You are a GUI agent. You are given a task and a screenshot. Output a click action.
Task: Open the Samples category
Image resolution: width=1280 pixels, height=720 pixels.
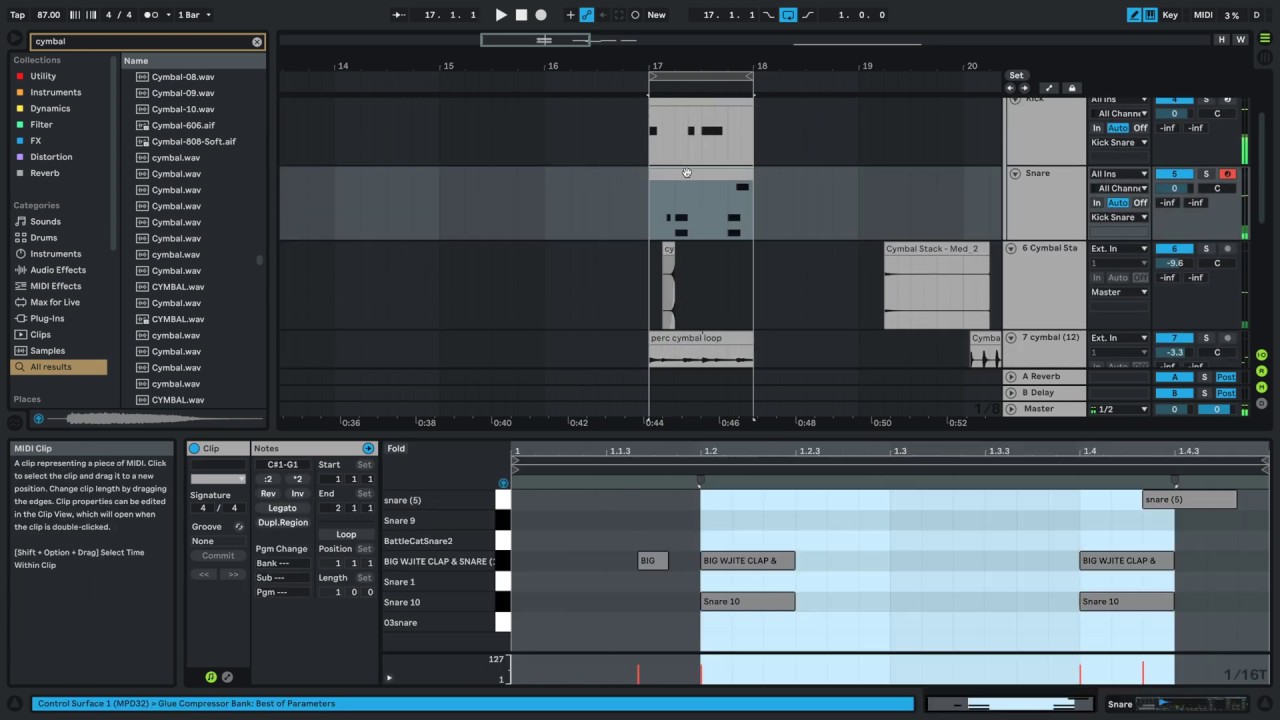(x=47, y=351)
